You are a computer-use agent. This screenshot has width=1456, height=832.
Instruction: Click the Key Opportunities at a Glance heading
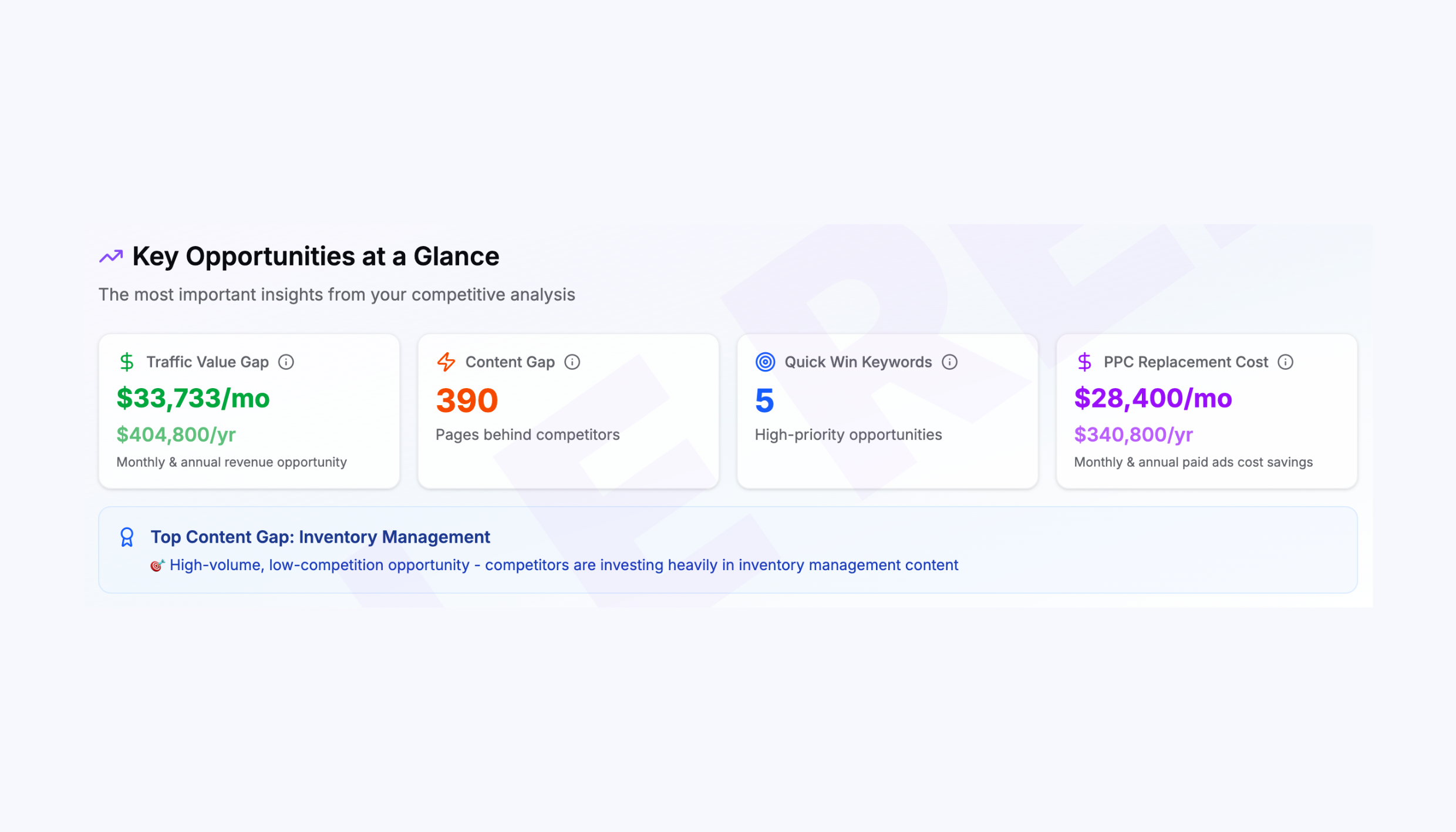316,257
